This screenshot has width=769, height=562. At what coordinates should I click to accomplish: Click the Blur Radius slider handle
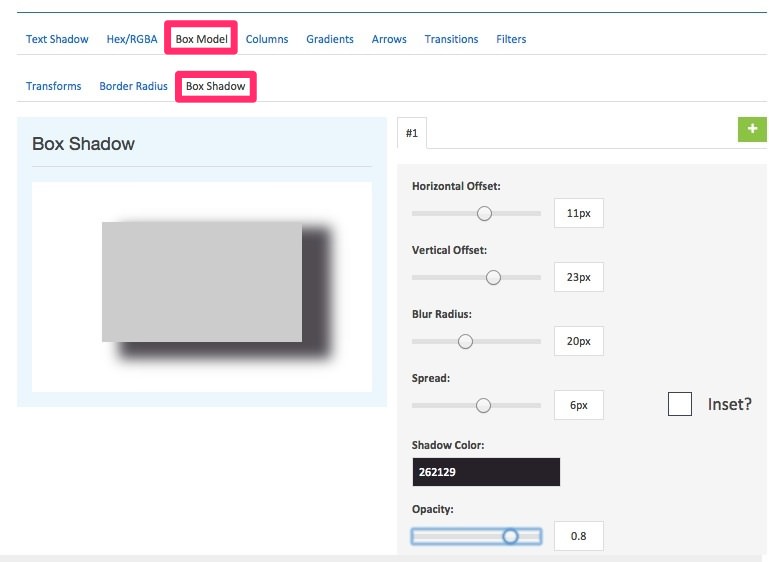[465, 341]
